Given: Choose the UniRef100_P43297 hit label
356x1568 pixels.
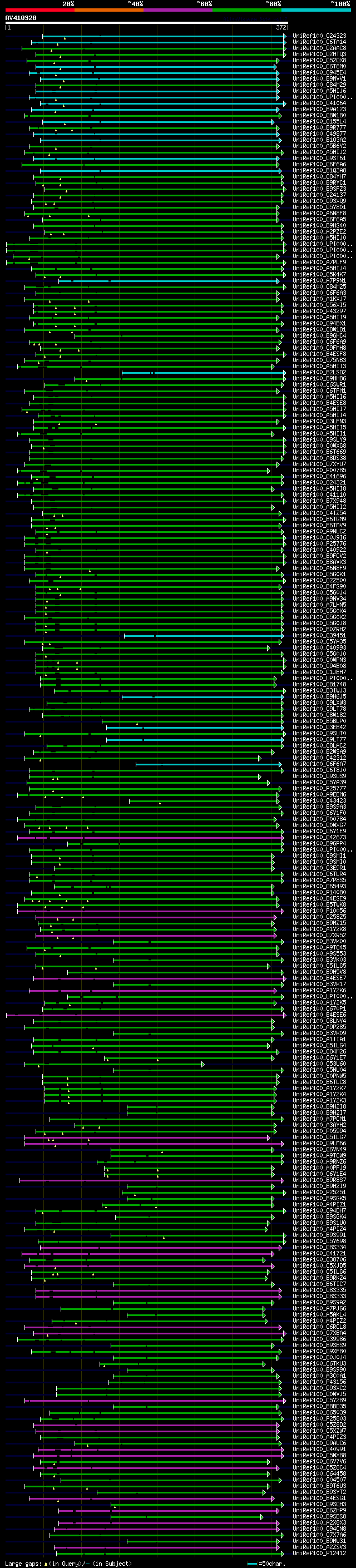Looking at the screenshot, I should [319, 311].
